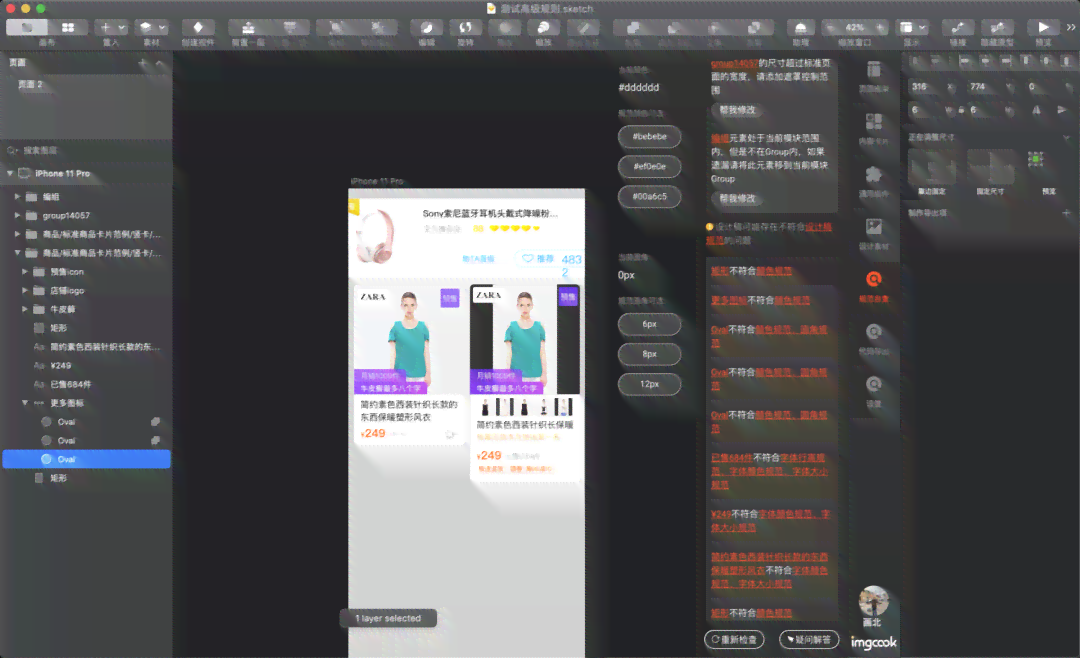The height and width of the screenshot is (658, 1080).
Task: Toggle the pin-to-edge resizing control
Action: [x=932, y=166]
